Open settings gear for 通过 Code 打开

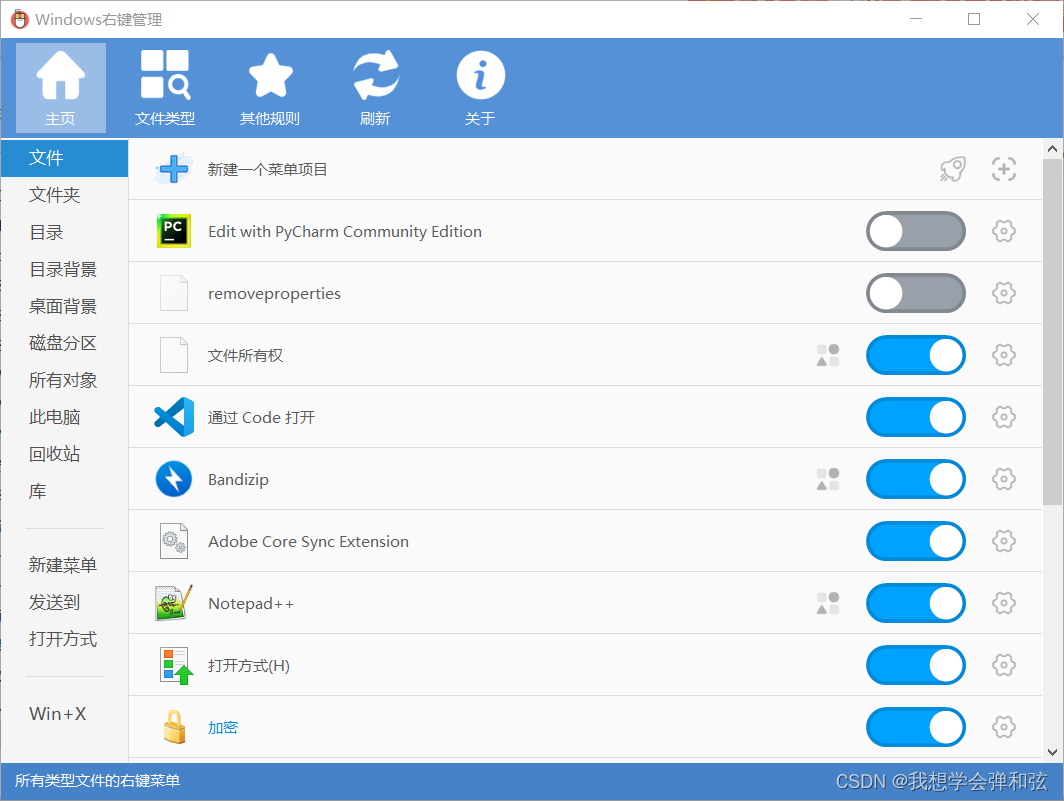[x=1004, y=417]
